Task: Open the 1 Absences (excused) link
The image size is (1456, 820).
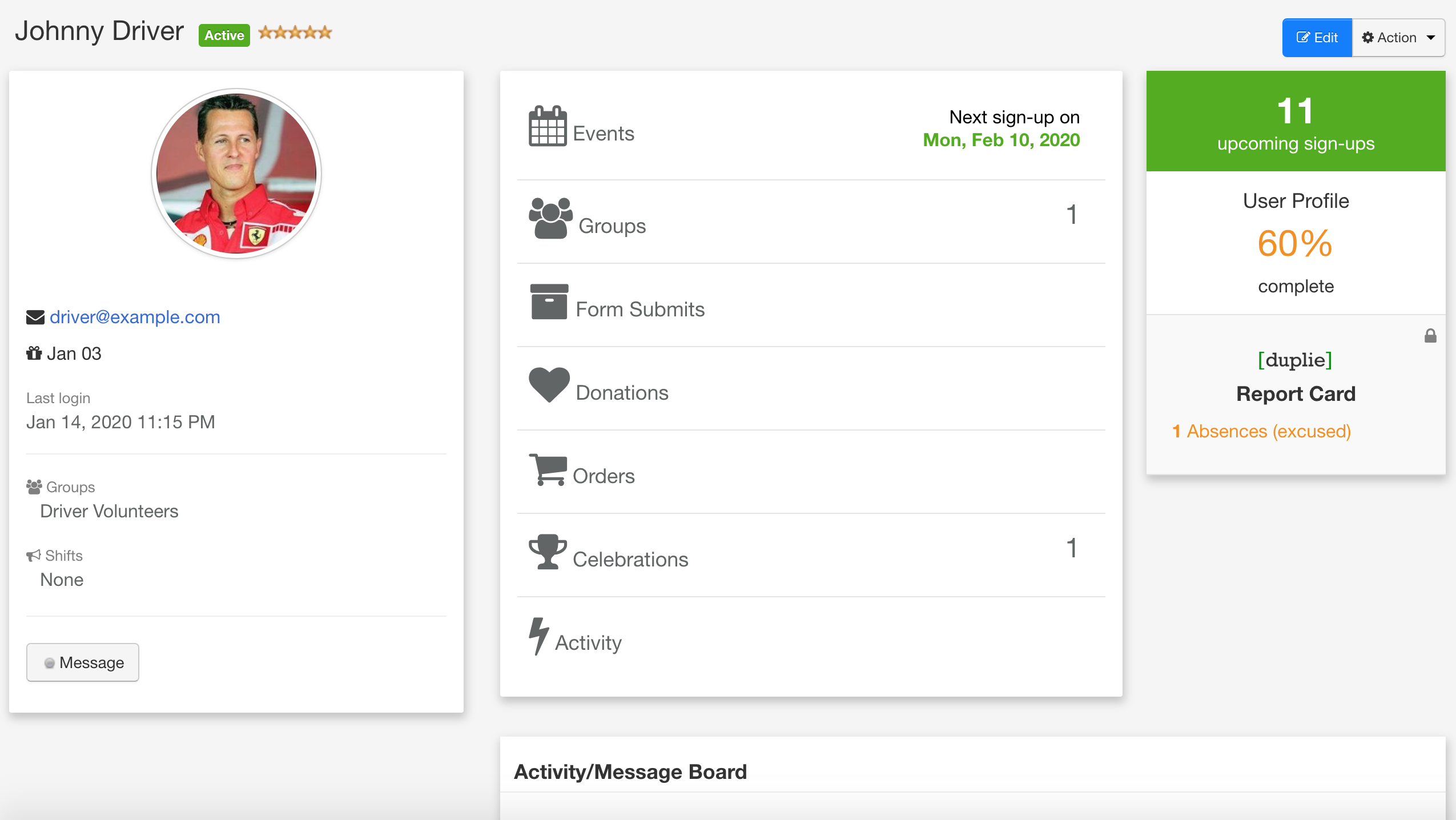Action: click(x=1261, y=431)
